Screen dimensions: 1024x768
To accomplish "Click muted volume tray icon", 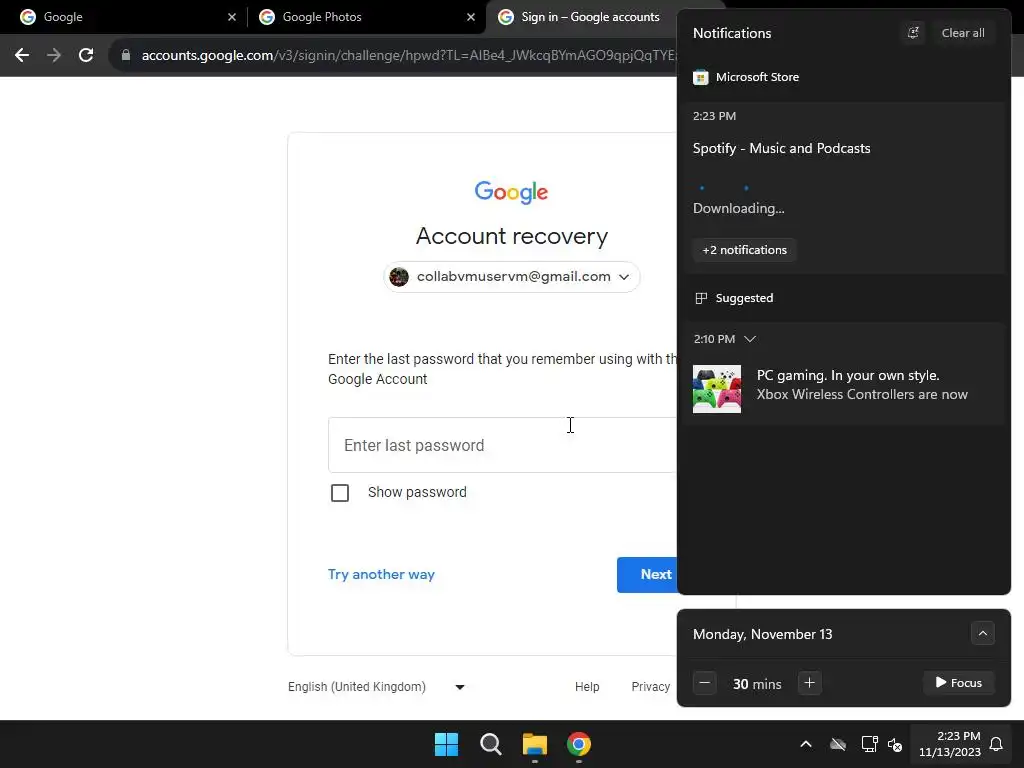I will [x=895, y=744].
